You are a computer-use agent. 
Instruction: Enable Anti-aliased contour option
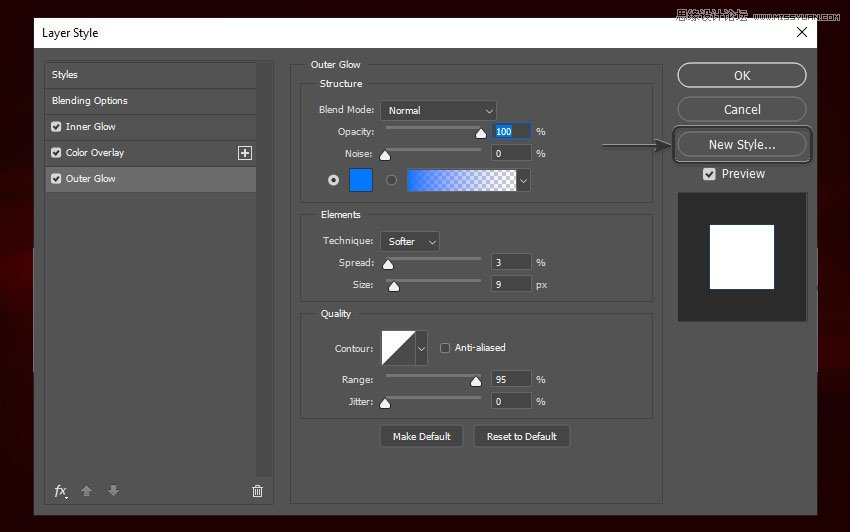[x=445, y=348]
